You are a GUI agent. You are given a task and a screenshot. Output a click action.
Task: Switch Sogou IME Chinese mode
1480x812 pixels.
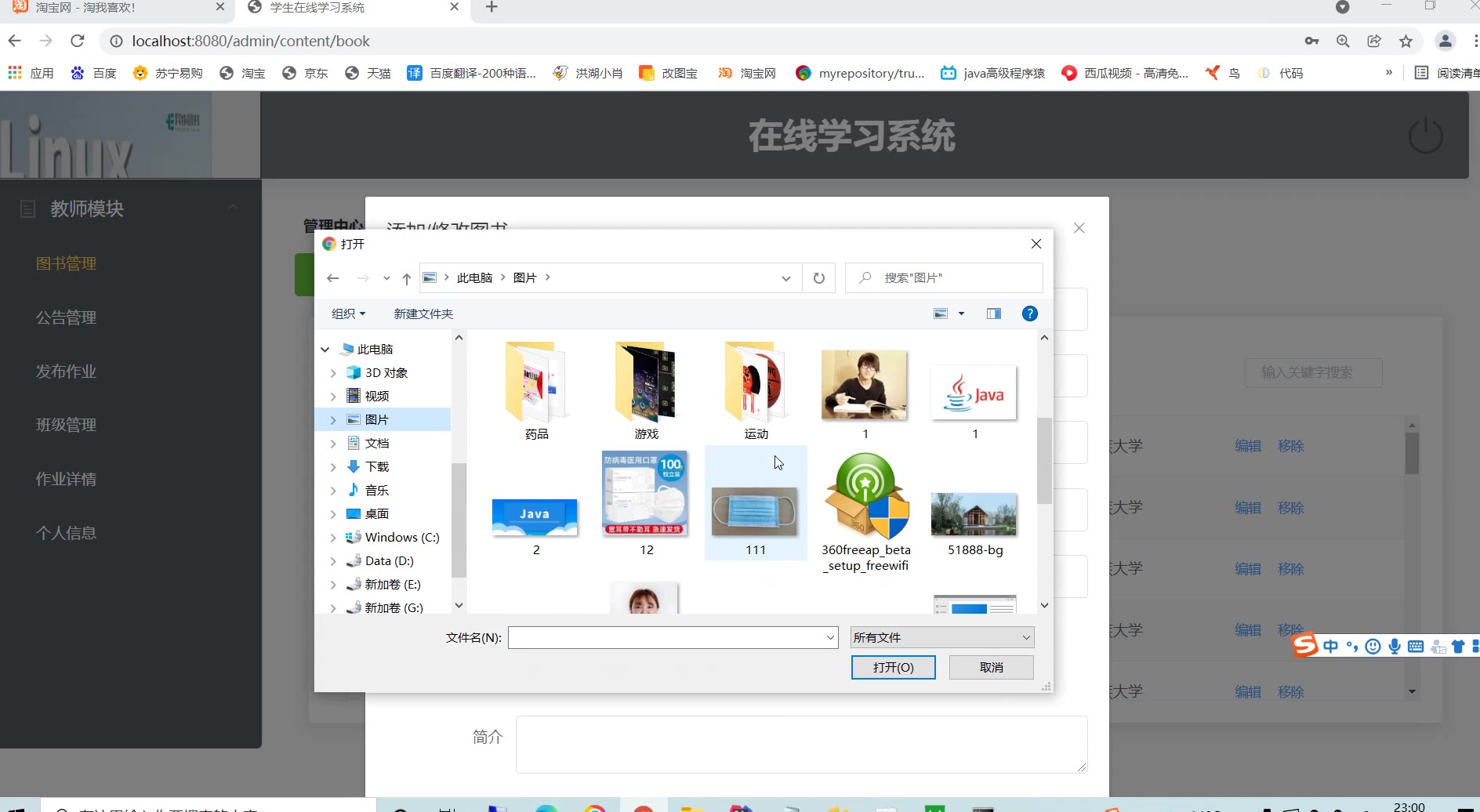1330,647
